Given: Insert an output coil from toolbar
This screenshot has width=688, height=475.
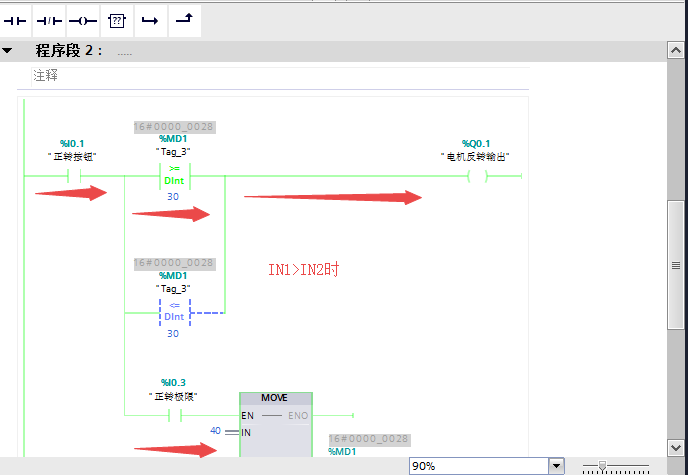Looking at the screenshot, I should pos(82,19).
